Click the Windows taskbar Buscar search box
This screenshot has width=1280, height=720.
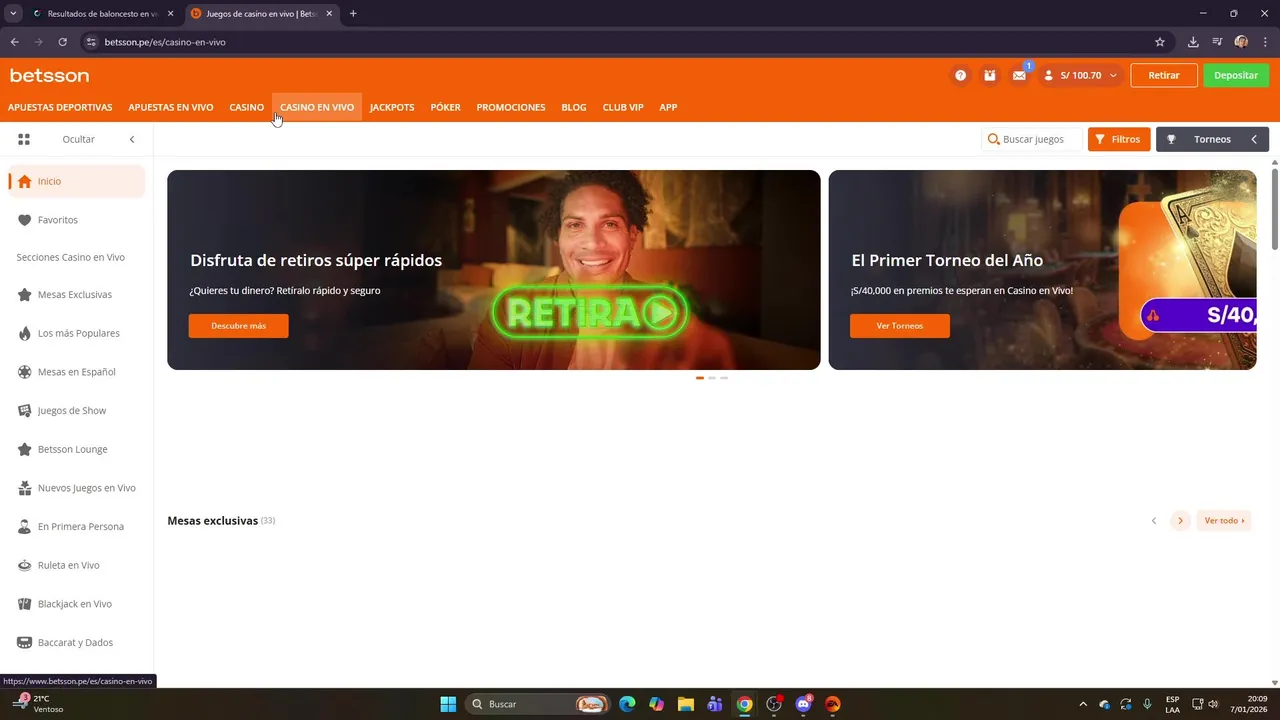[x=539, y=704]
